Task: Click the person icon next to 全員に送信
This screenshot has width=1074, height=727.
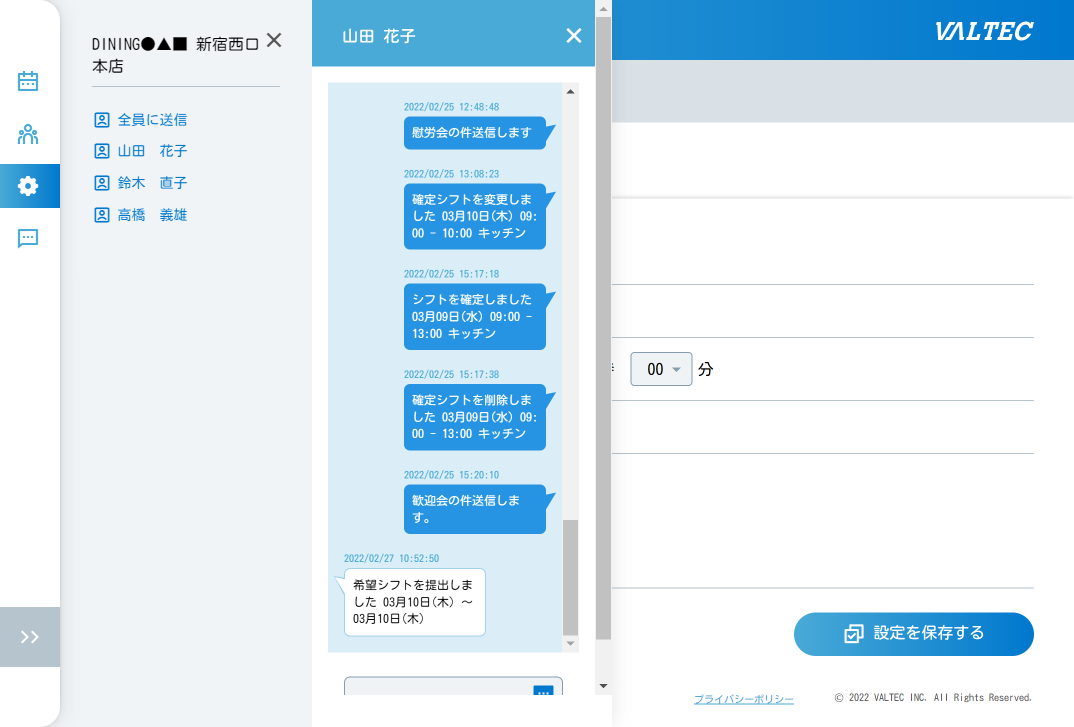Action: (102, 119)
